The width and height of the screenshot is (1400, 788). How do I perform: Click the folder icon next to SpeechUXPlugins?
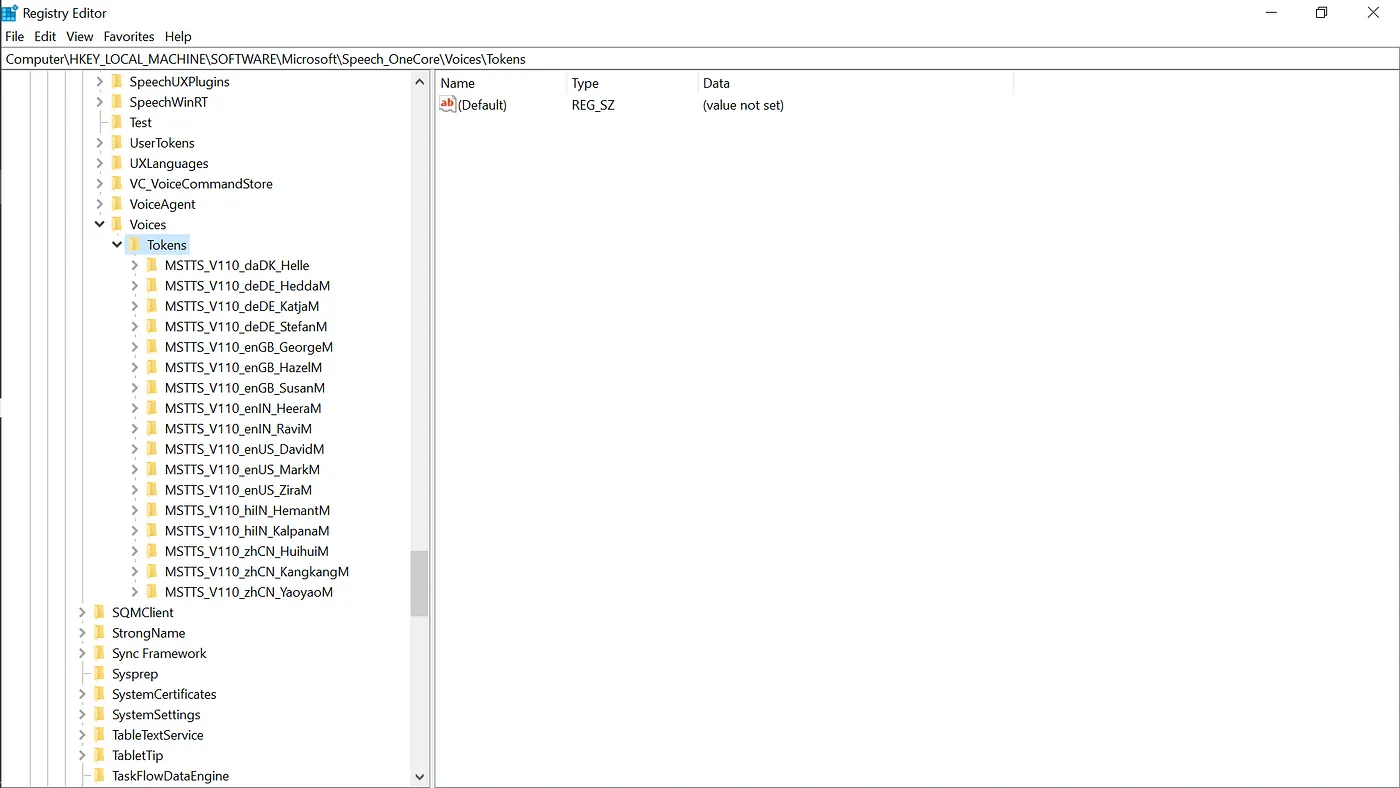[117, 82]
